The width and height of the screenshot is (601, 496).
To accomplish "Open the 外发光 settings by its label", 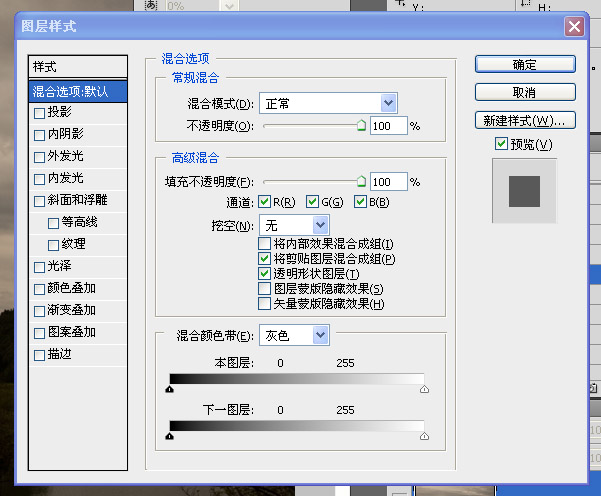I will [x=65, y=156].
